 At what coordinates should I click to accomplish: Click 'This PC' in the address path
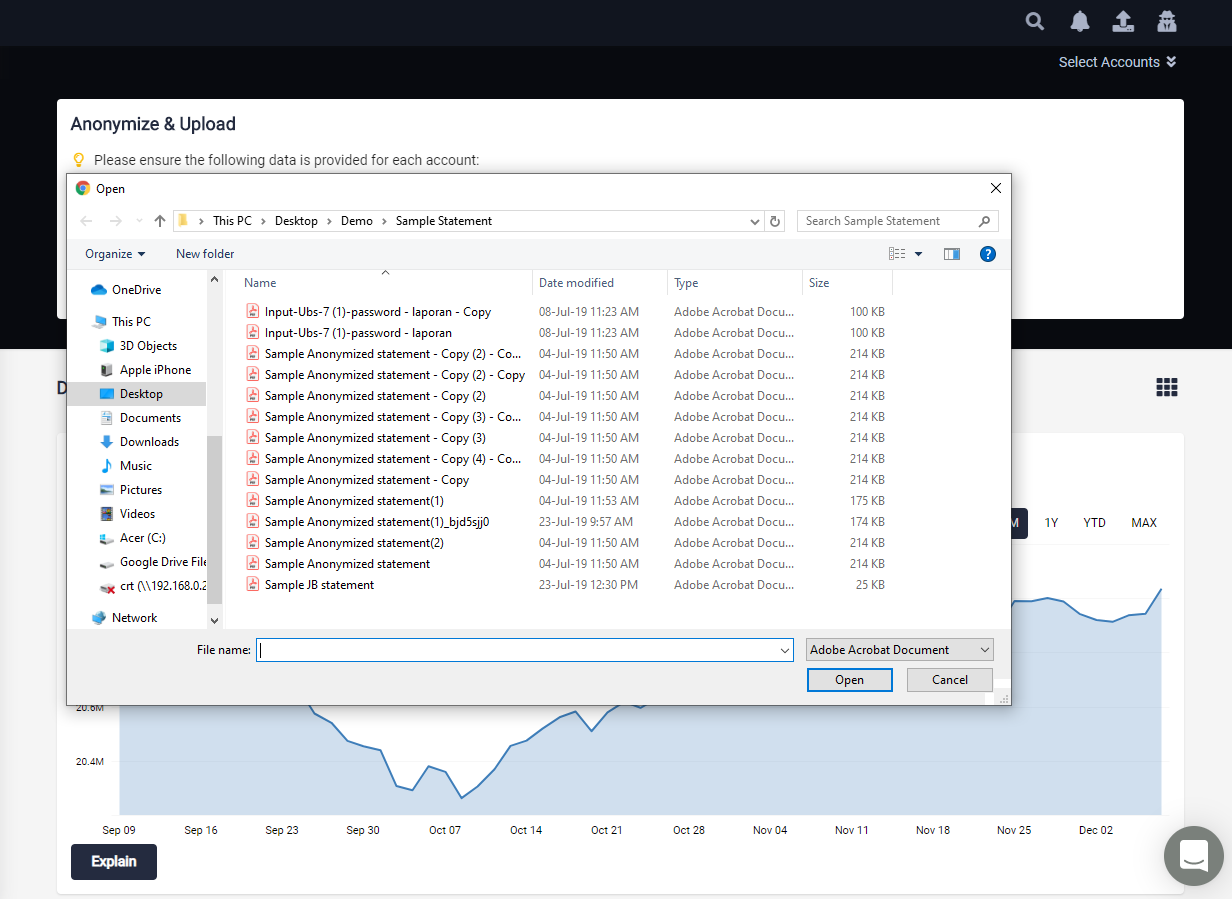(x=232, y=221)
